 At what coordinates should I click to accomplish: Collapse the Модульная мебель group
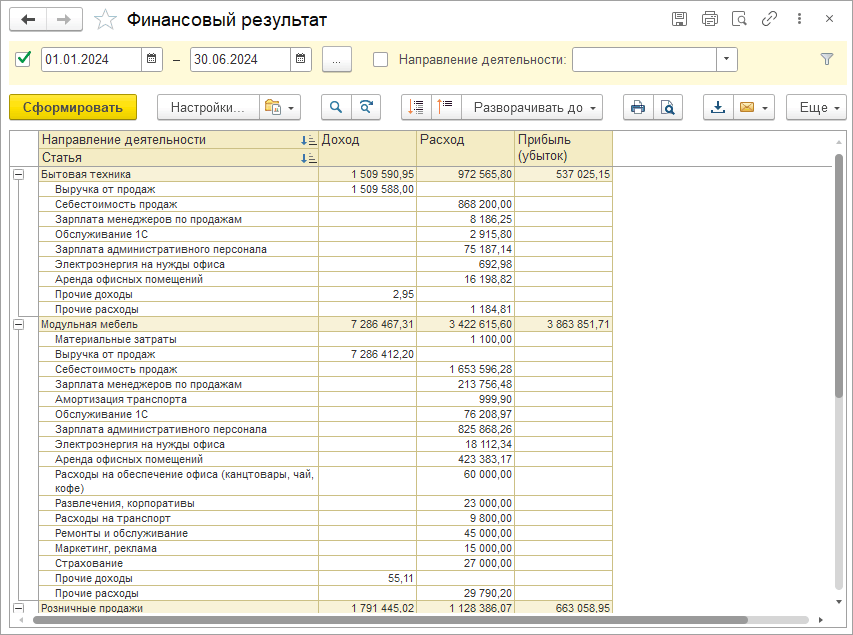[18, 324]
